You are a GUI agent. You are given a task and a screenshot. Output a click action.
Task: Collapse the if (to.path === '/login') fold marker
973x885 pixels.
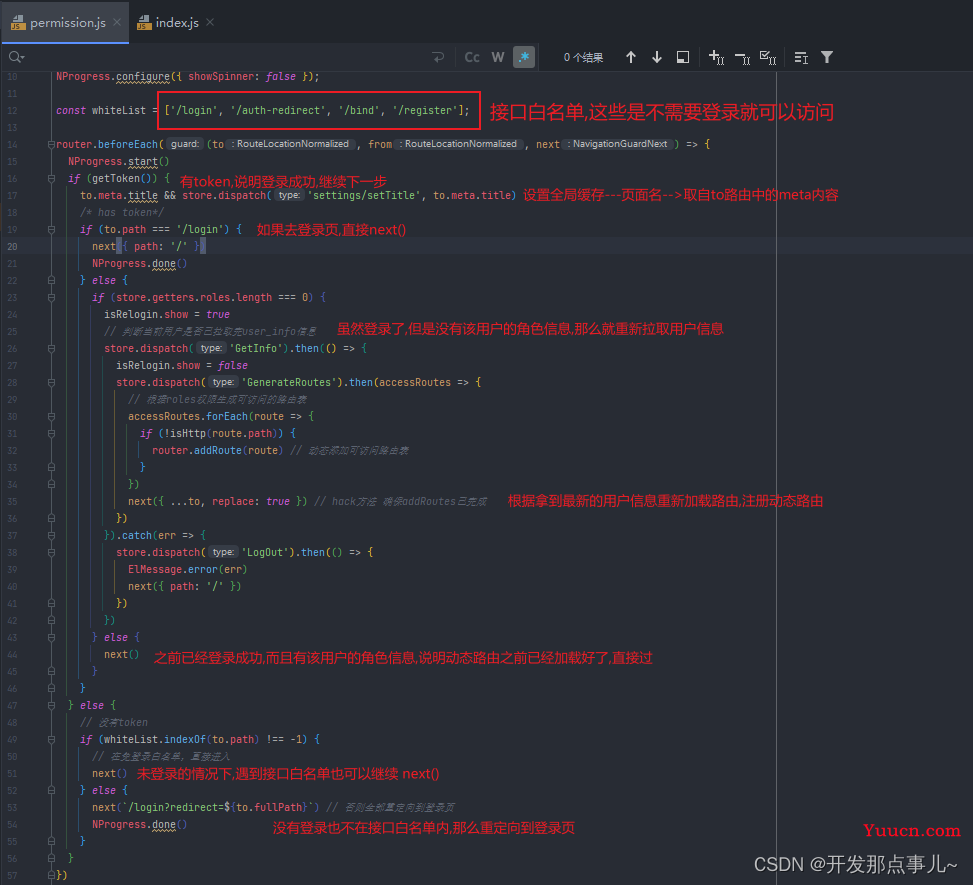tap(52, 230)
